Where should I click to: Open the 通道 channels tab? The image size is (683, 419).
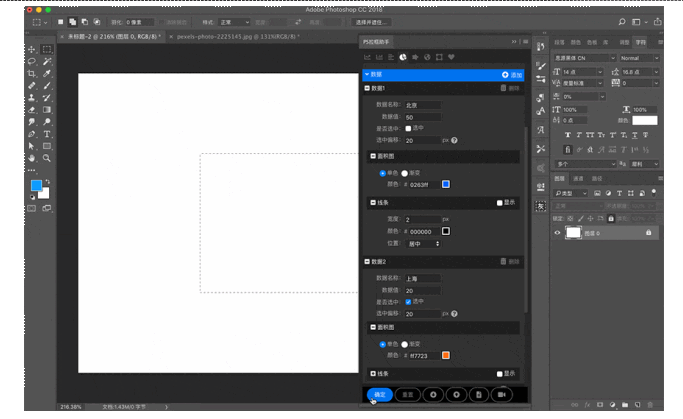578,179
